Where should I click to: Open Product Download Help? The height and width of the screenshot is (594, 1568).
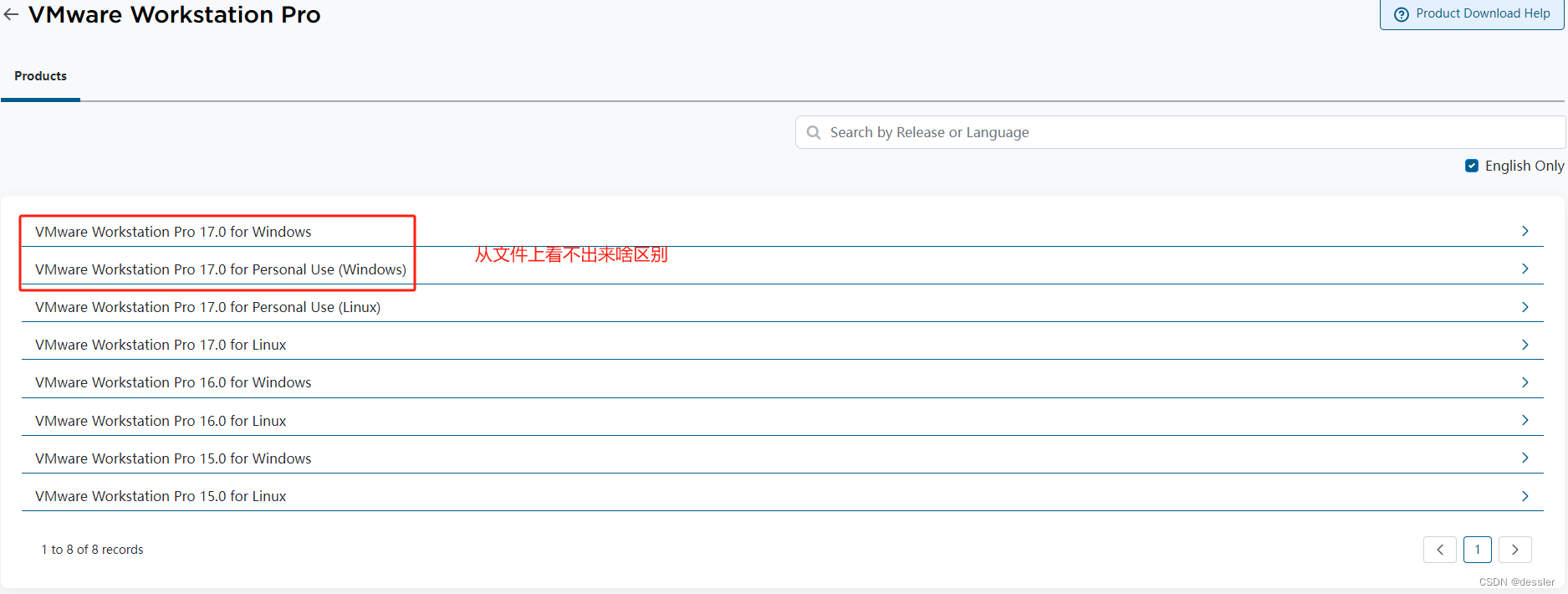pos(1472,14)
